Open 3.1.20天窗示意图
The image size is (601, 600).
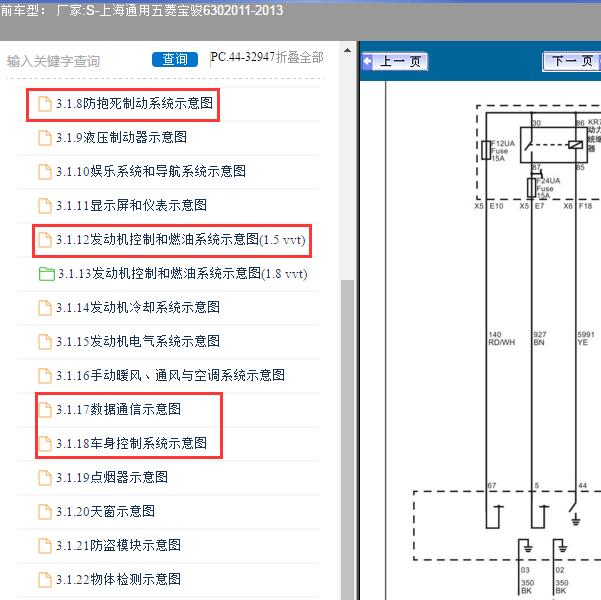[105, 511]
